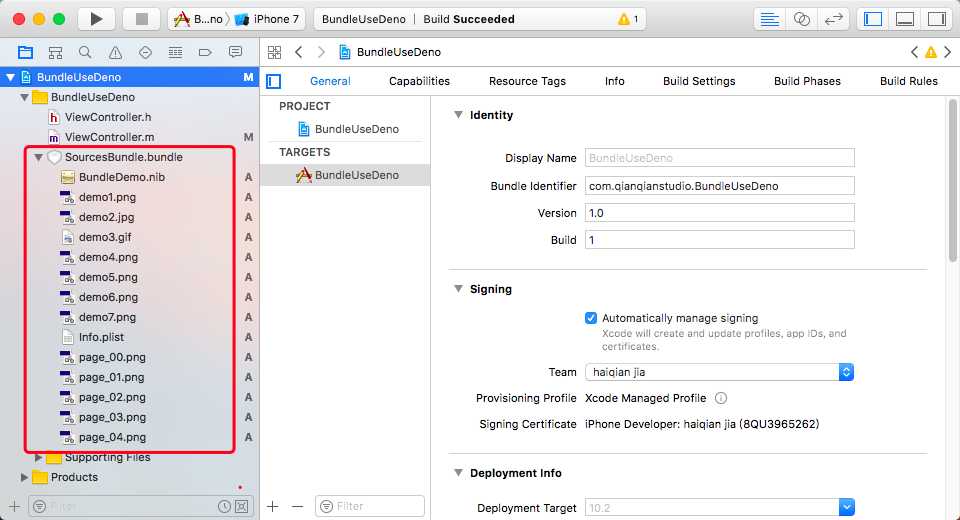Hide or show the Navigator pane
Viewport: 960px width, 520px height.
pos(872,19)
